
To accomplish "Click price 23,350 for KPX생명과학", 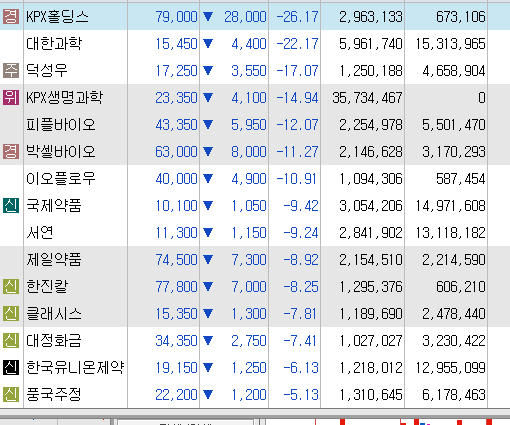I will coord(177,98).
